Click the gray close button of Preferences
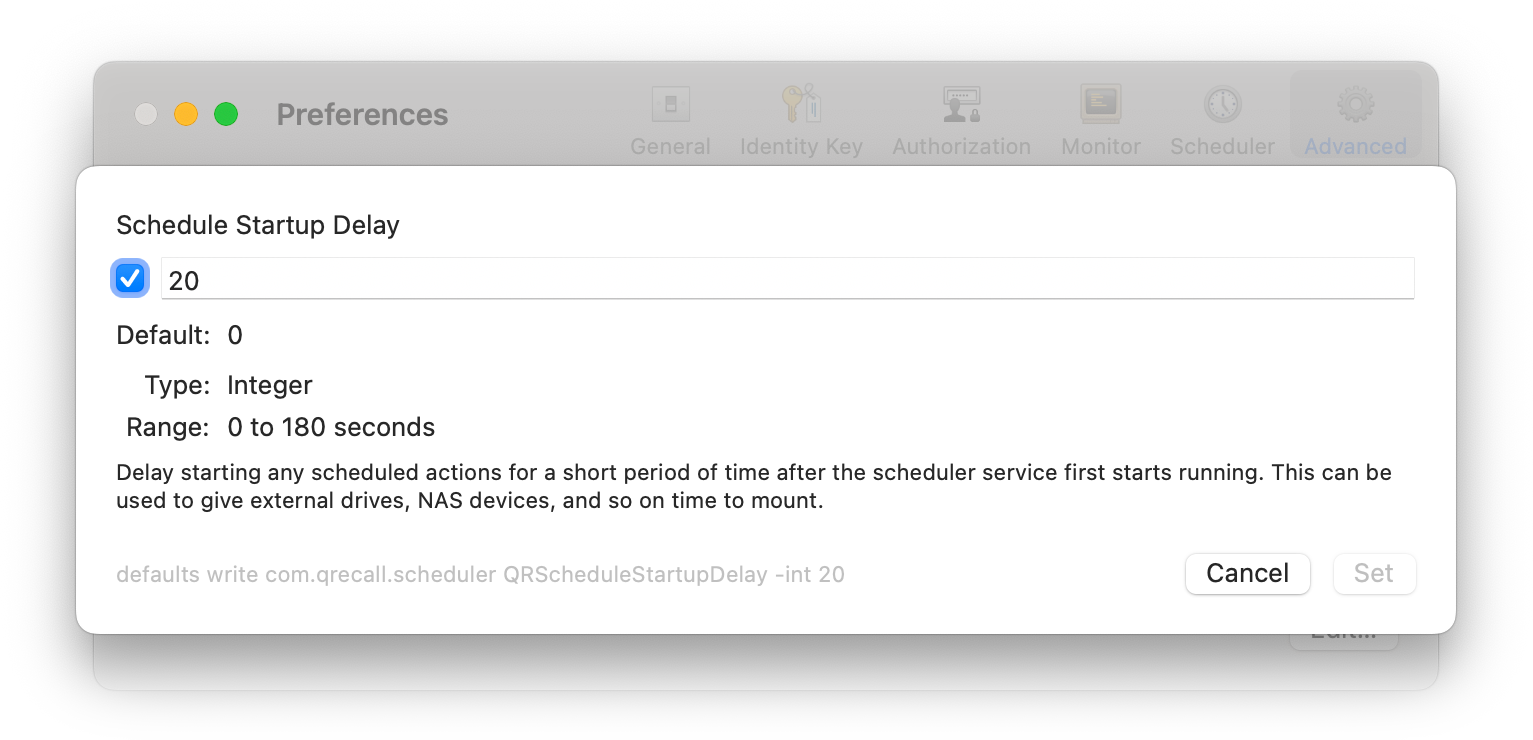Image resolution: width=1533 pixels, height=740 pixels. pyautogui.click(x=146, y=114)
